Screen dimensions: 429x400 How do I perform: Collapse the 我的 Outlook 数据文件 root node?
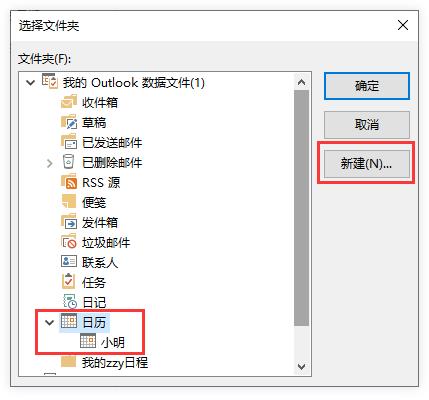[30, 82]
